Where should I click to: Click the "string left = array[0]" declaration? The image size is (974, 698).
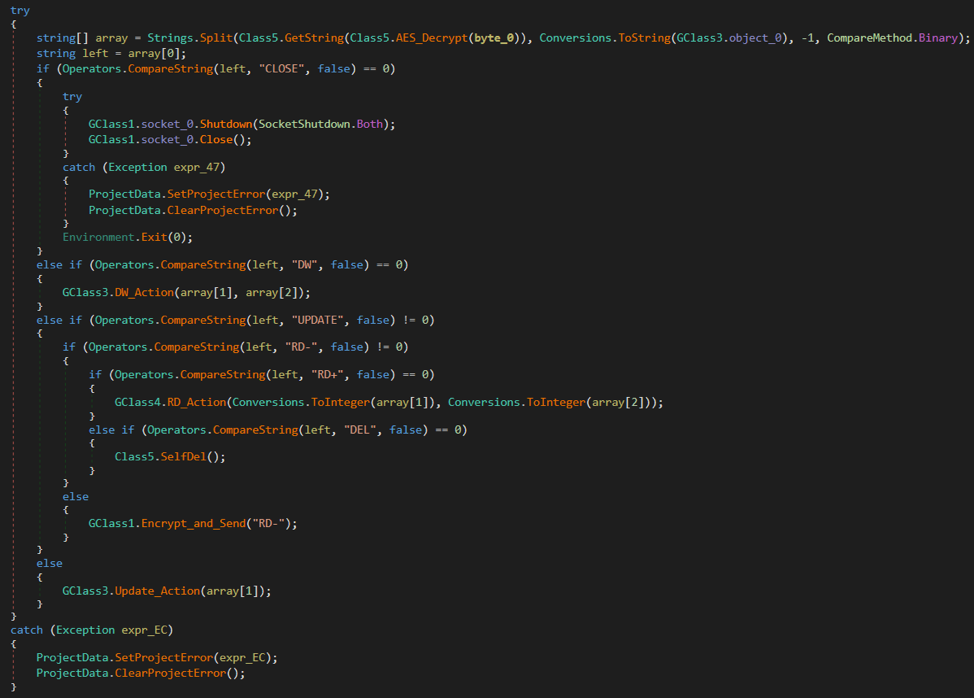(x=111, y=53)
